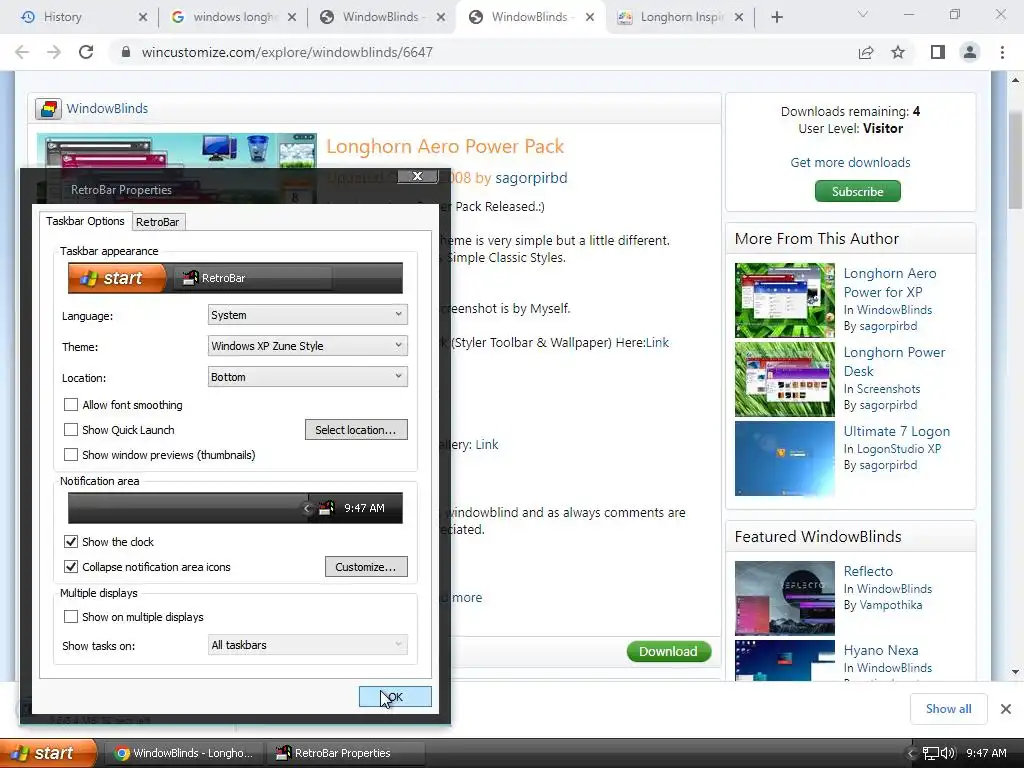Switch to the Longhorn Inspir tab
The image size is (1024, 768).
pos(679,17)
